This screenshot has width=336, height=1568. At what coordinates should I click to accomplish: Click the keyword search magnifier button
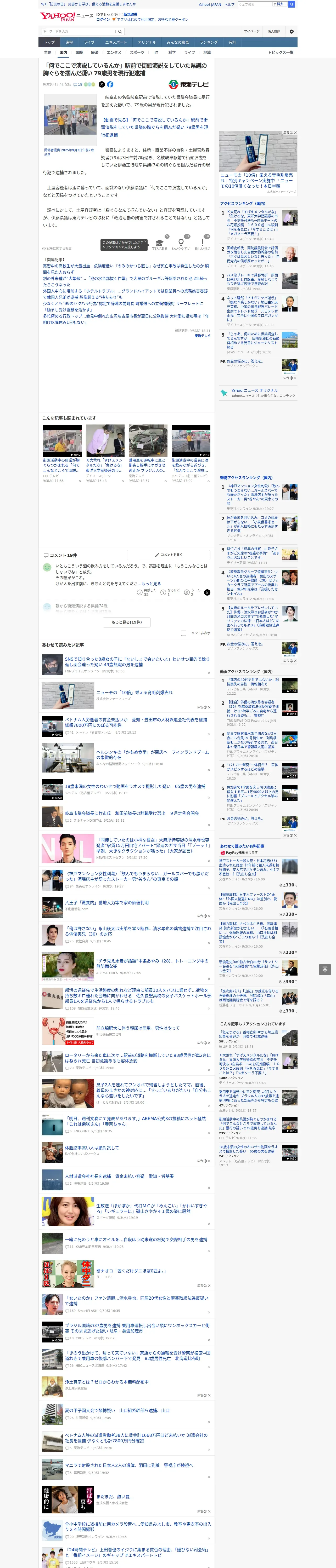click(120, 32)
